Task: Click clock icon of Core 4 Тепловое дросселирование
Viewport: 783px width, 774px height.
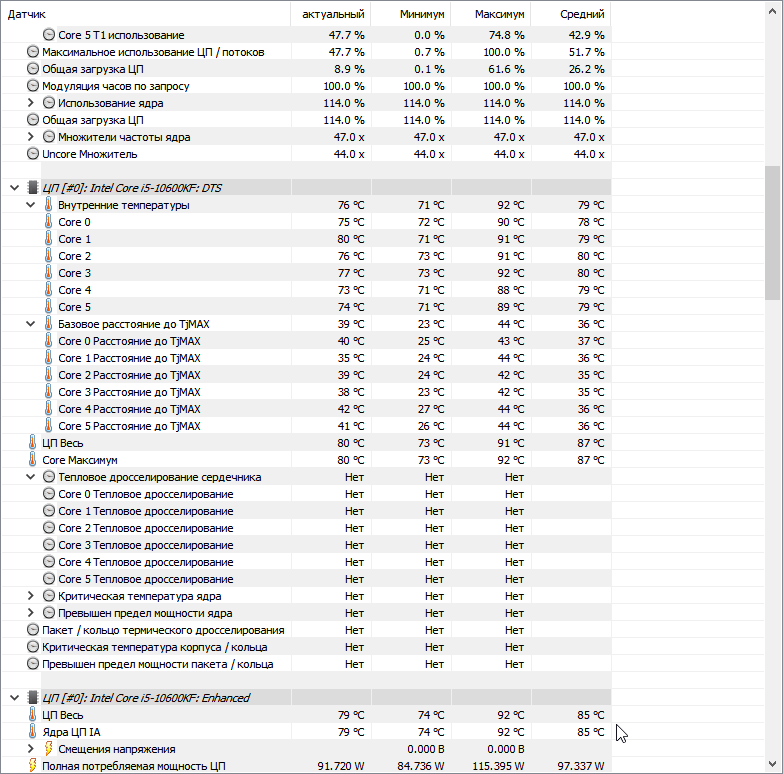Action: tap(48, 562)
